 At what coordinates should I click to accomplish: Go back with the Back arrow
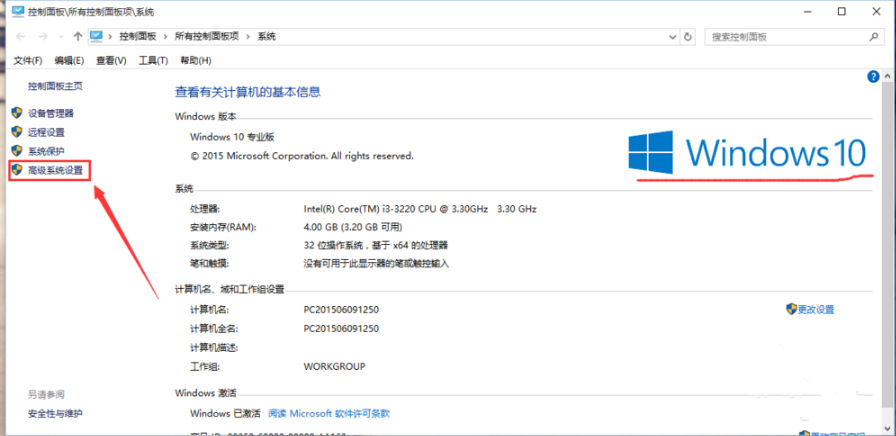[x=21, y=37]
